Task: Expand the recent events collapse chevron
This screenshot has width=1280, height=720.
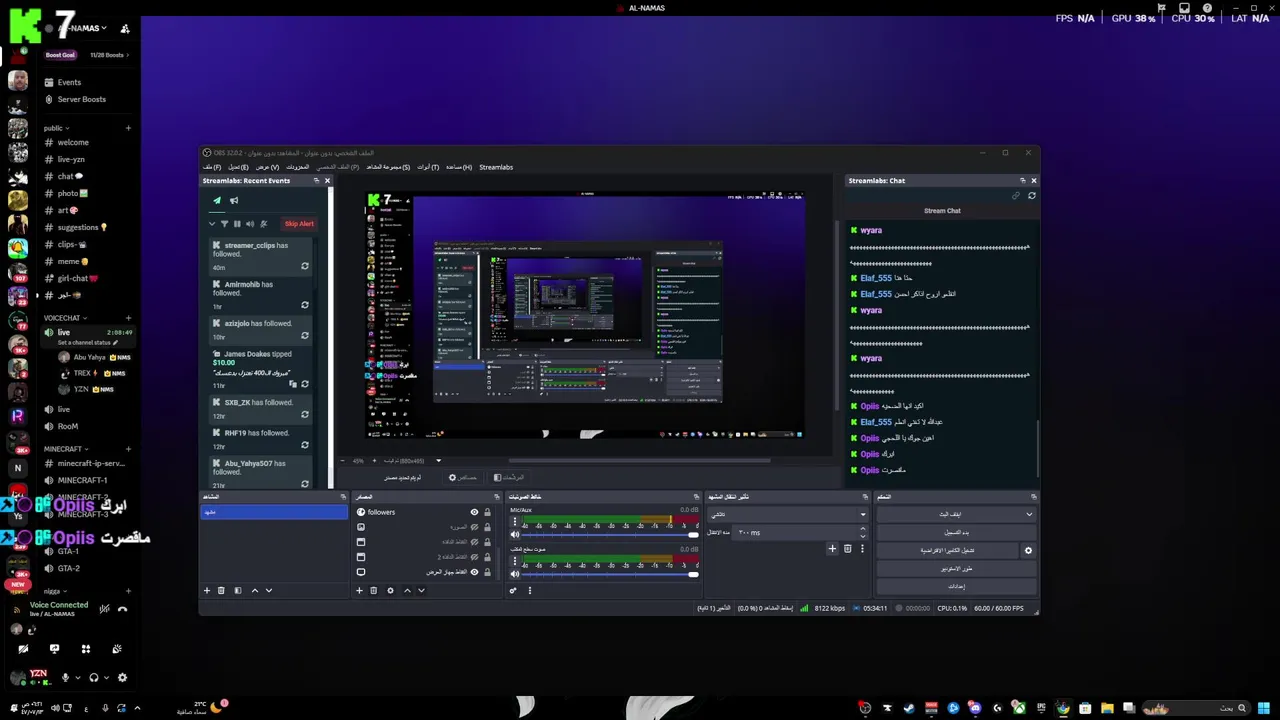Action: (x=212, y=224)
